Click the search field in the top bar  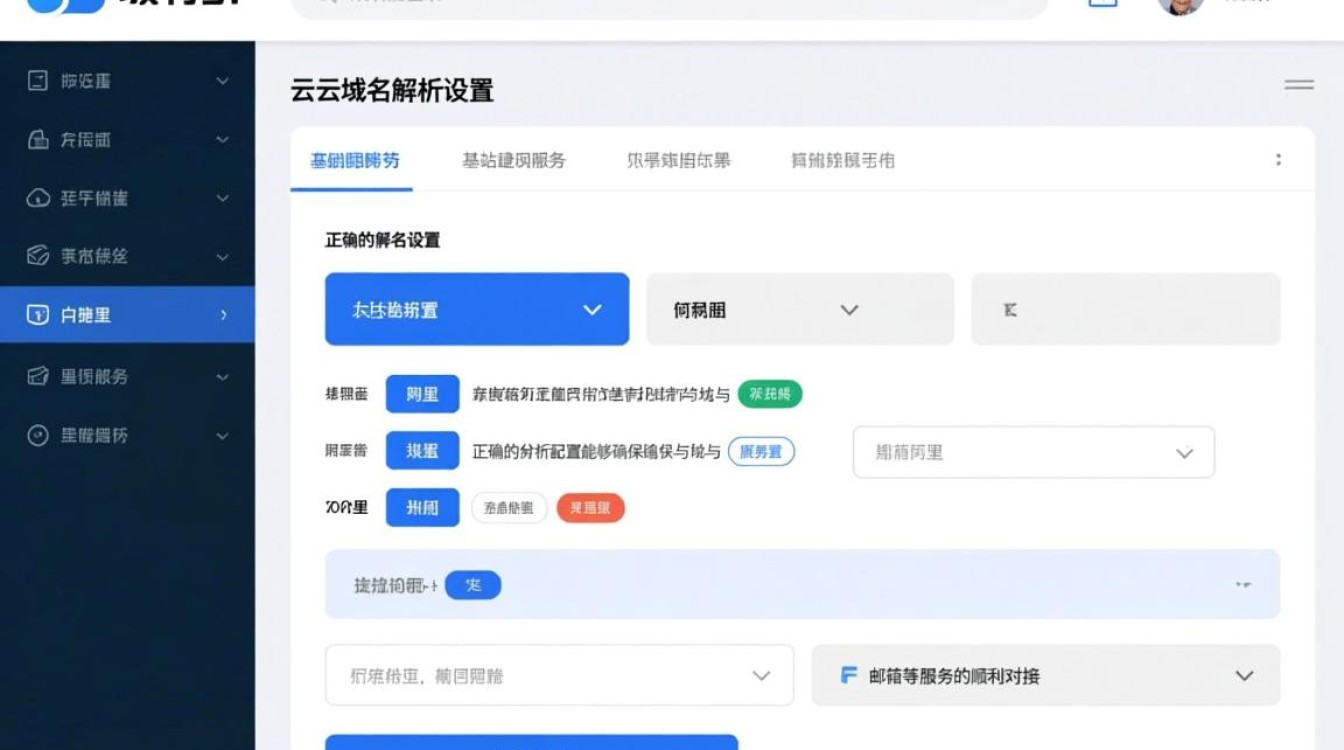[660, 5]
